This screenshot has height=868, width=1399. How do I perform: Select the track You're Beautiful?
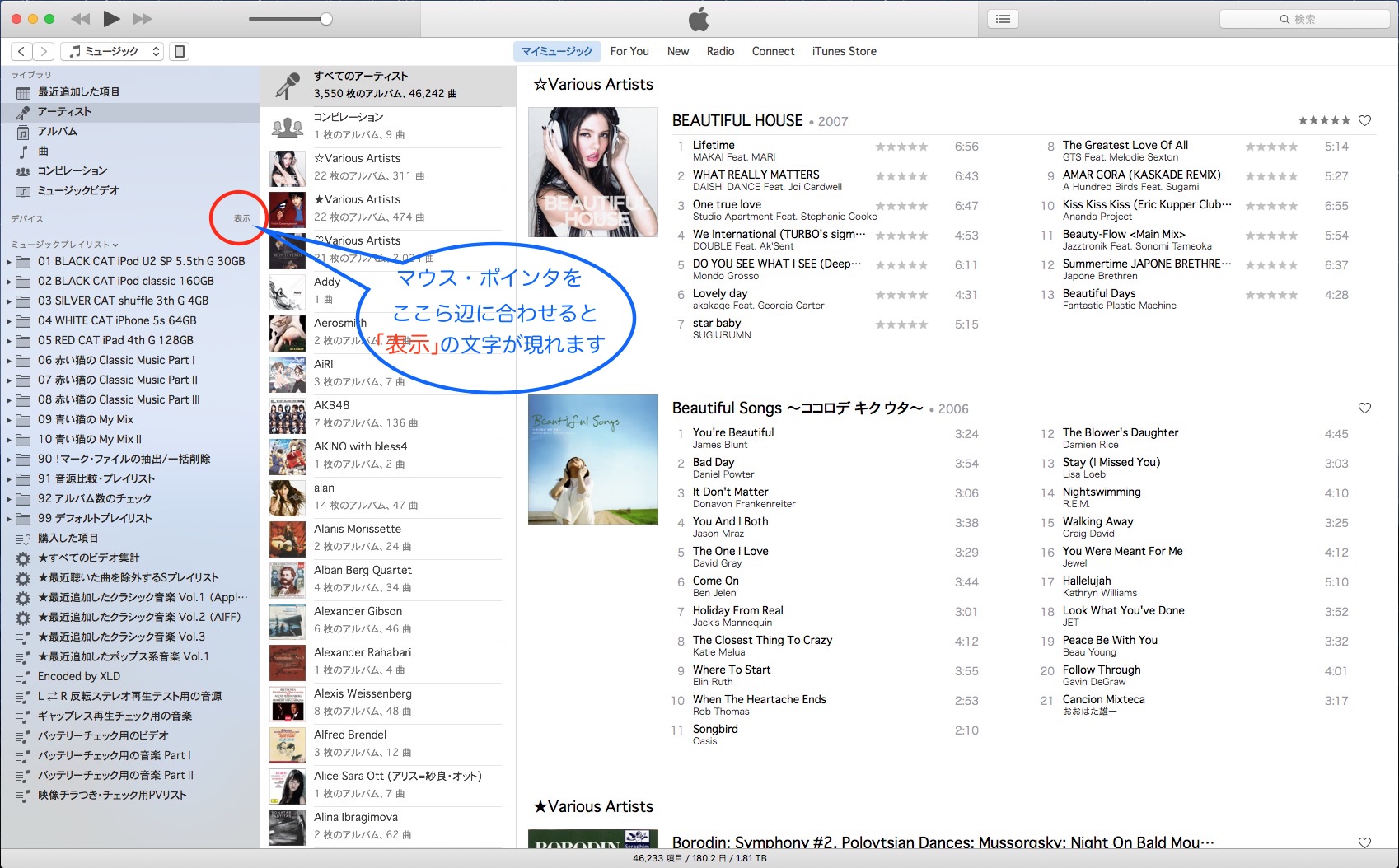[x=733, y=432]
